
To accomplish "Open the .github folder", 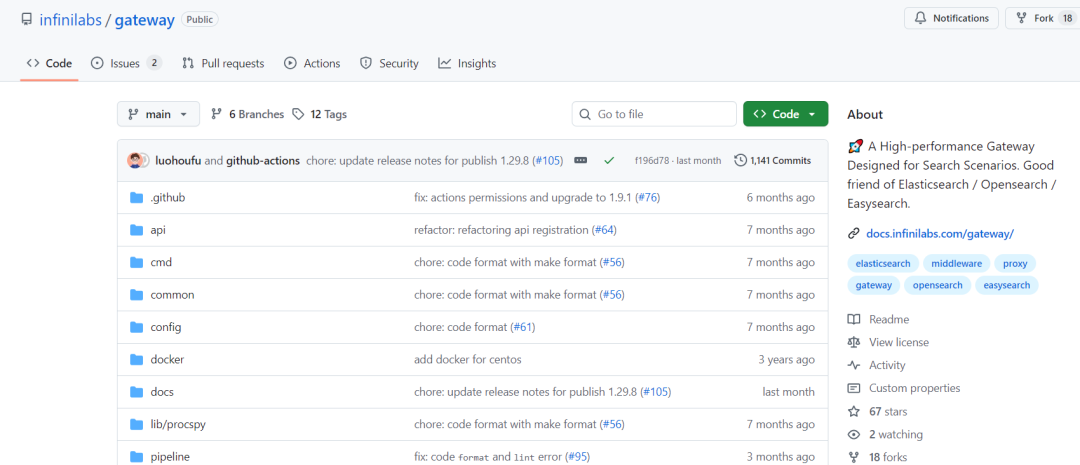I will click(167, 197).
